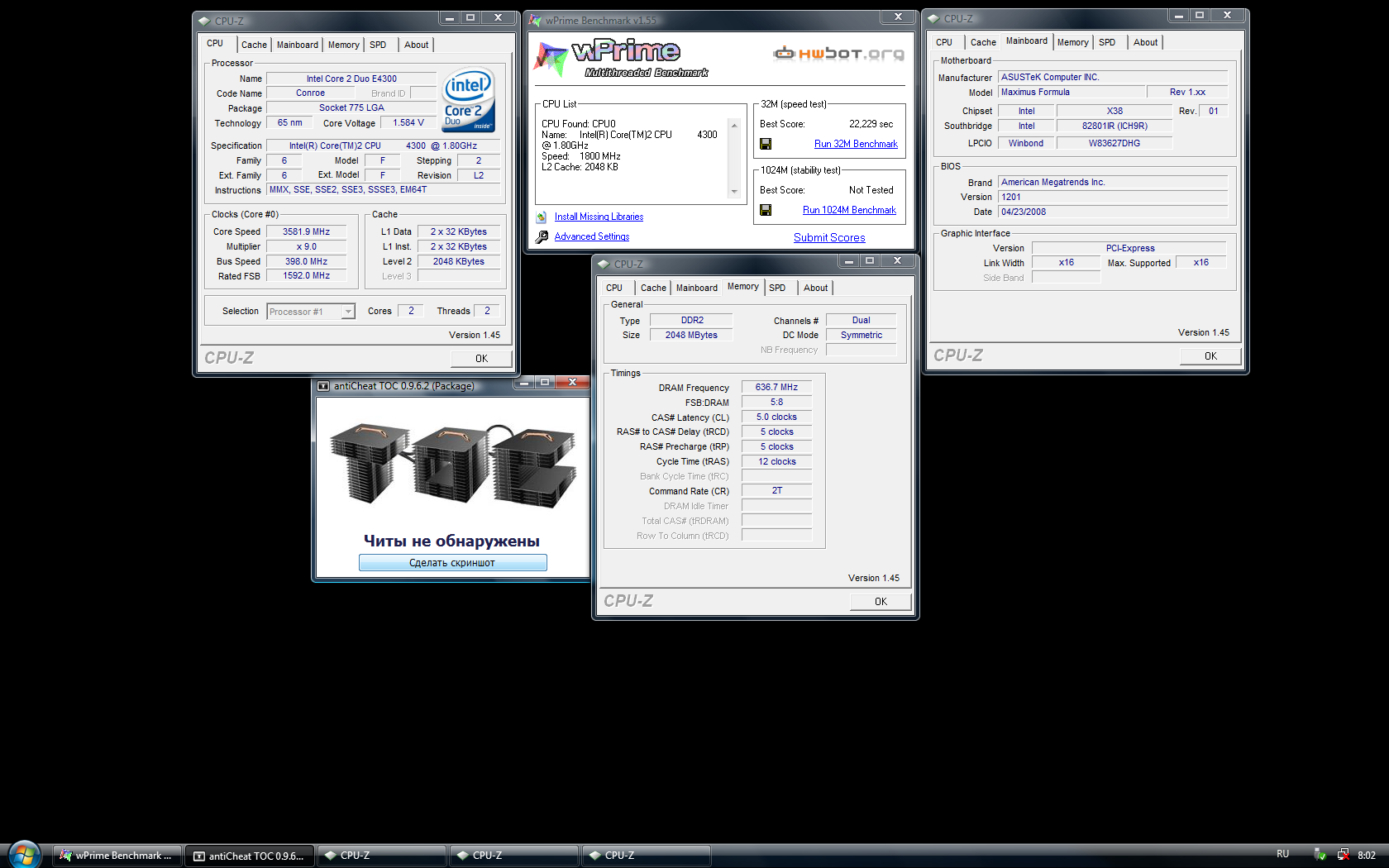Click the Southbridge 82801IR (ICH9R) field
Image resolution: width=1389 pixels, height=868 pixels.
point(1115,126)
